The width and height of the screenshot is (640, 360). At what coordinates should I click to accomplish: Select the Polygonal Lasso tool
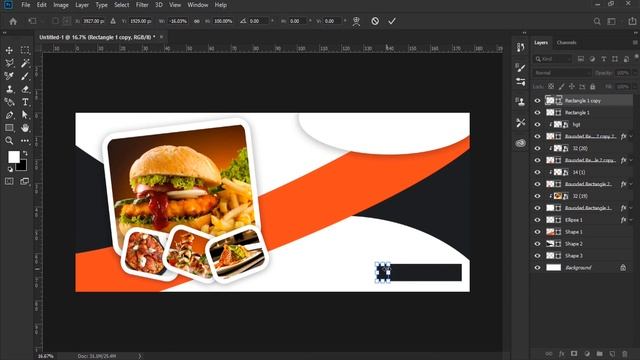click(9, 63)
